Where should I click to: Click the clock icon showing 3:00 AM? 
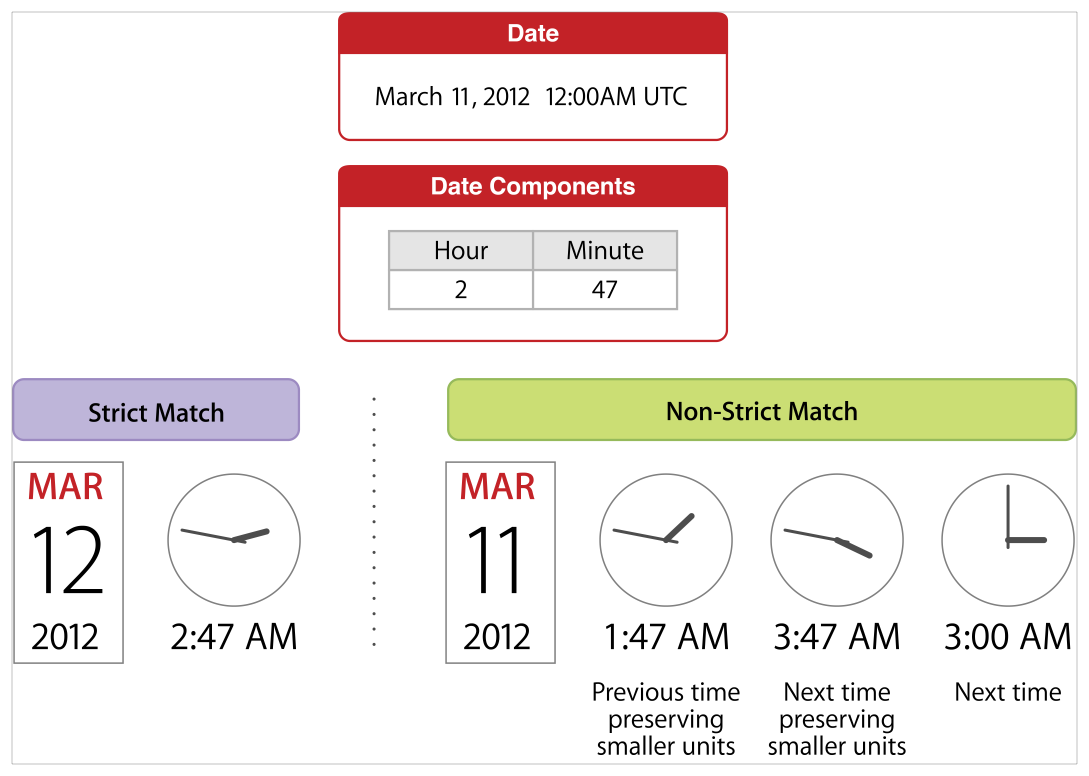point(1008,540)
